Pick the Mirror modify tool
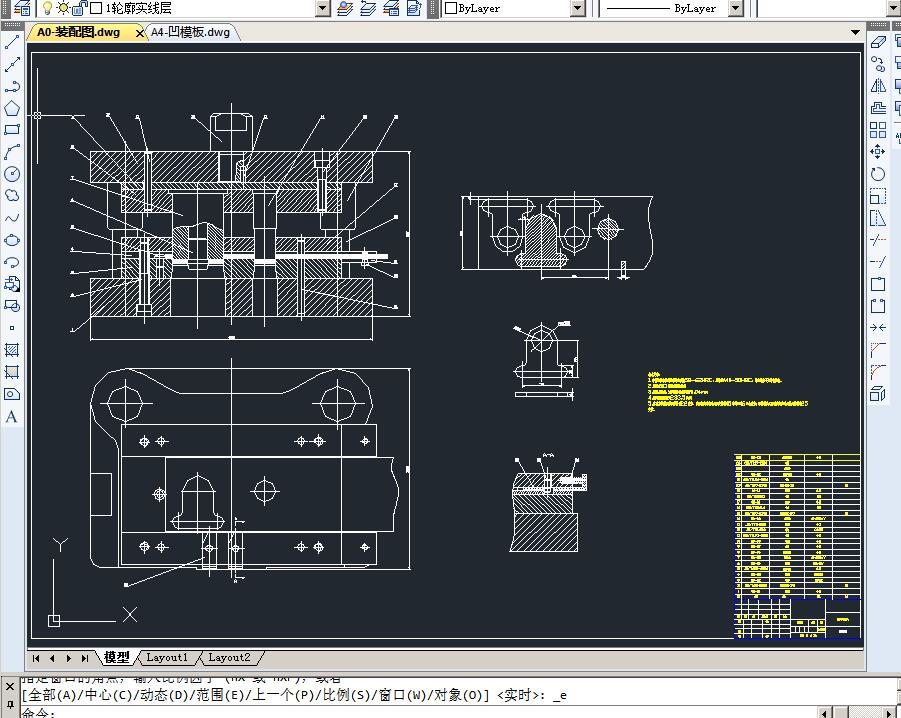Image resolution: width=901 pixels, height=718 pixels. [878, 86]
